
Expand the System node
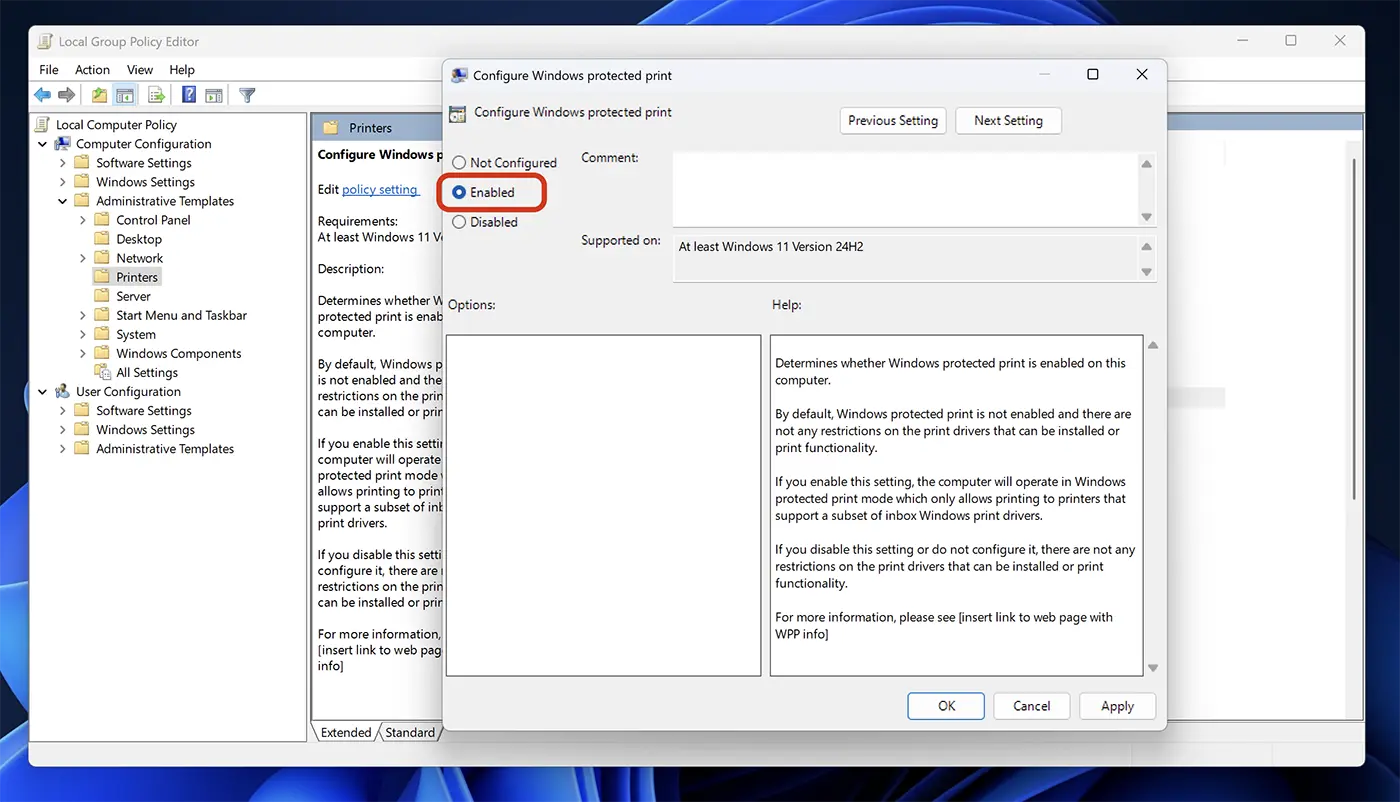[x=83, y=335]
